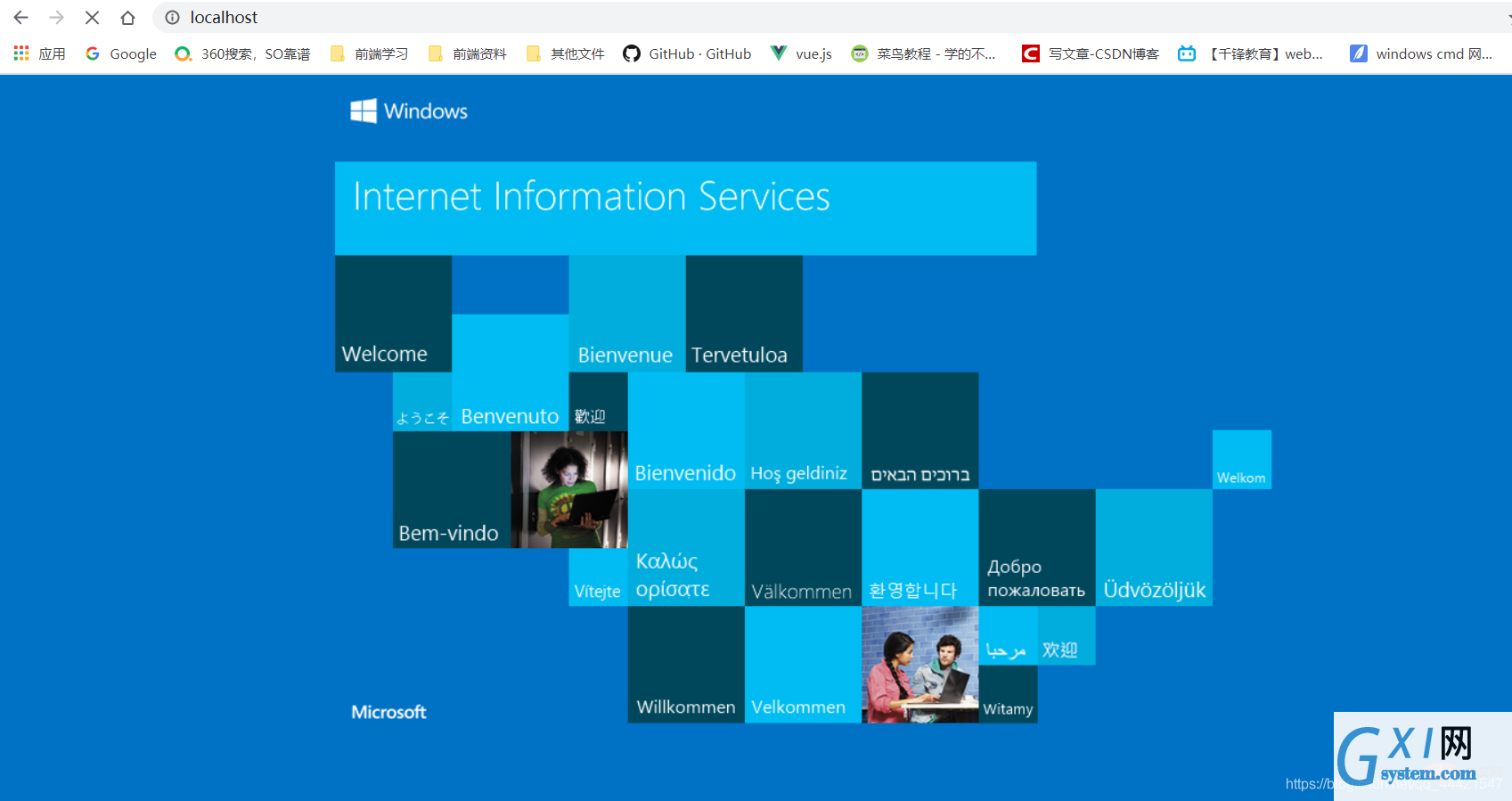The width and height of the screenshot is (1512, 801).
Task: Go to the browser home page
Action: (127, 17)
